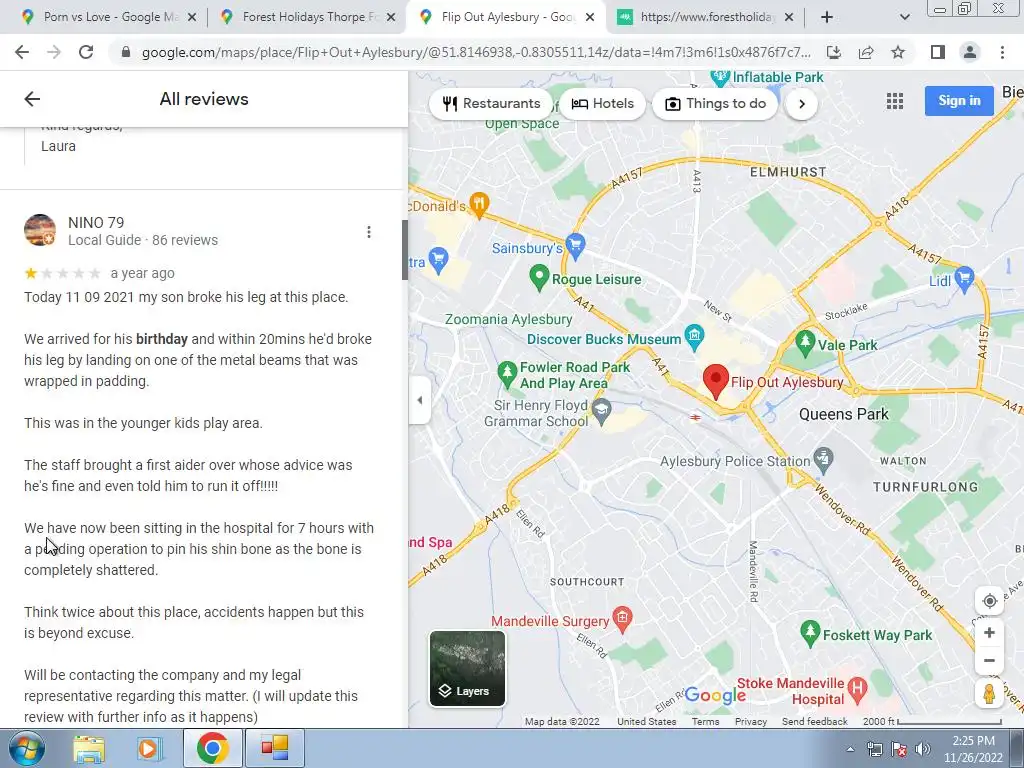Click the Sign in button
Screen dimensions: 1024x768
coord(959,101)
